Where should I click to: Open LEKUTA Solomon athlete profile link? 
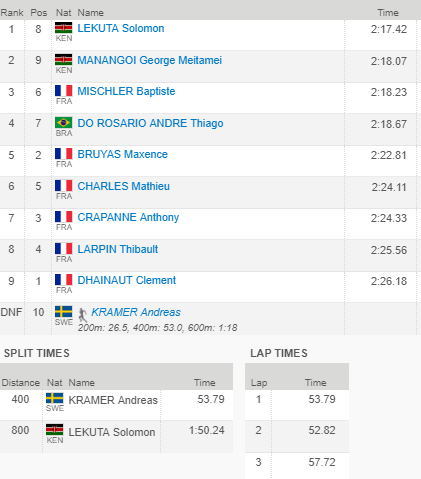(x=121, y=28)
